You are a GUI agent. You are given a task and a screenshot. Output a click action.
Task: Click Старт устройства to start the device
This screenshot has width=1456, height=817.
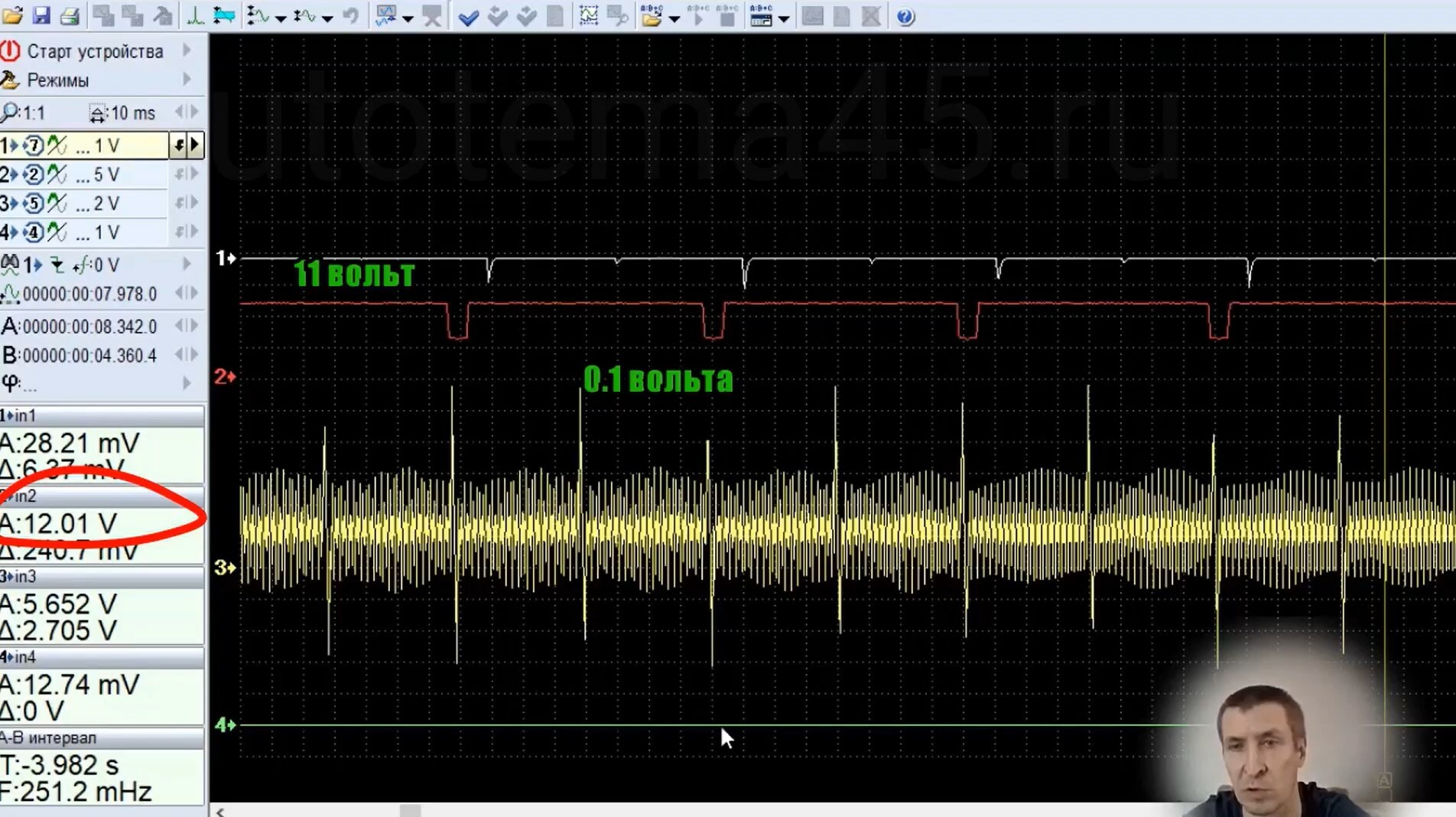tap(95, 51)
